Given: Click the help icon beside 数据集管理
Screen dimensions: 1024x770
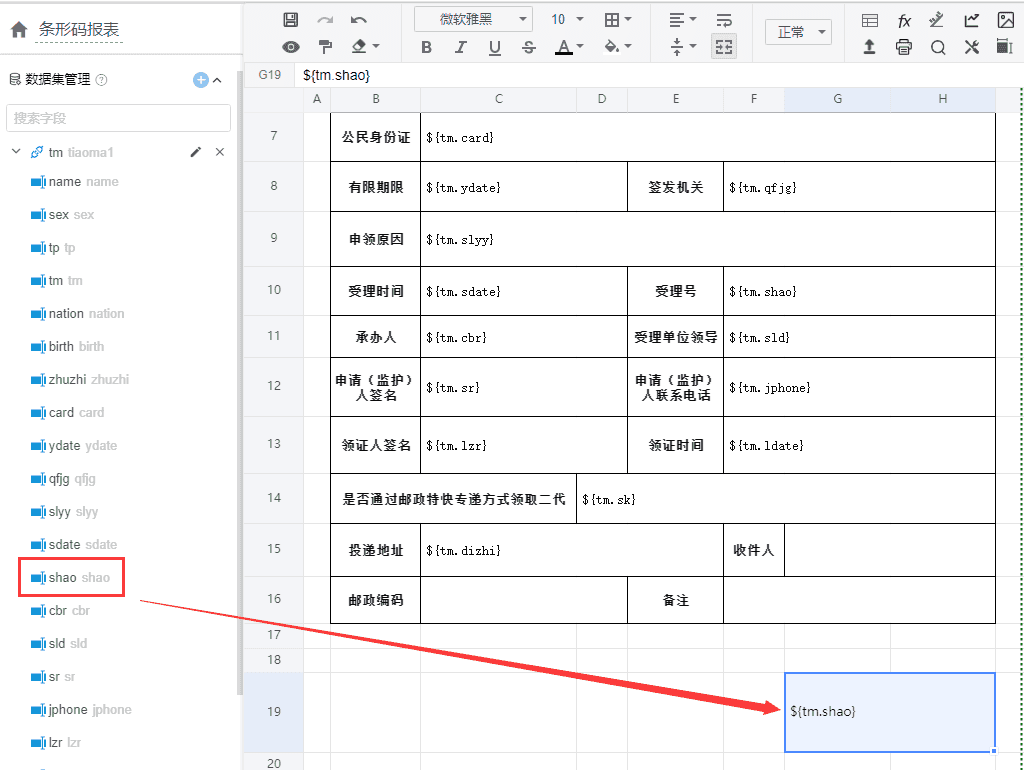Looking at the screenshot, I should coord(101,80).
